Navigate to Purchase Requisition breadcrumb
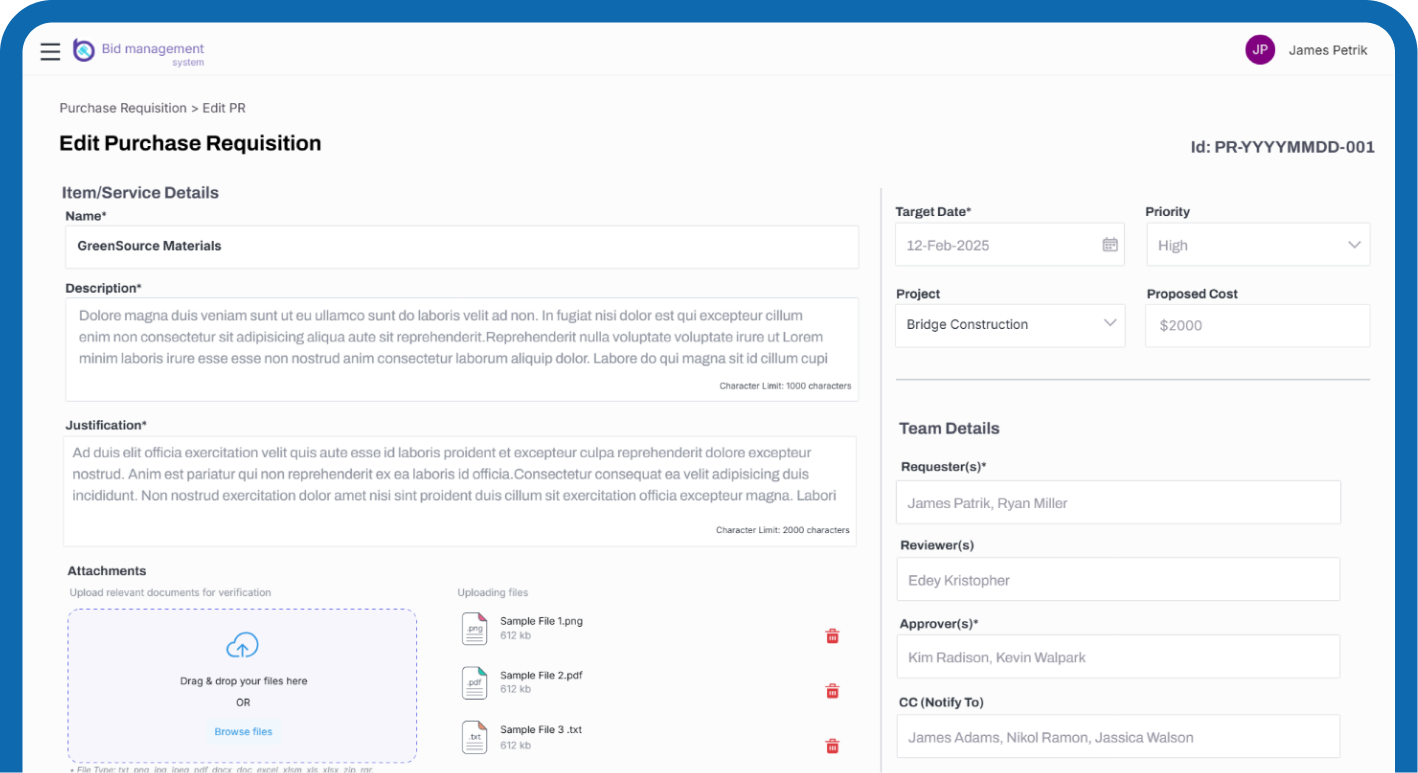Viewport: 1418px width, 773px height. point(122,108)
